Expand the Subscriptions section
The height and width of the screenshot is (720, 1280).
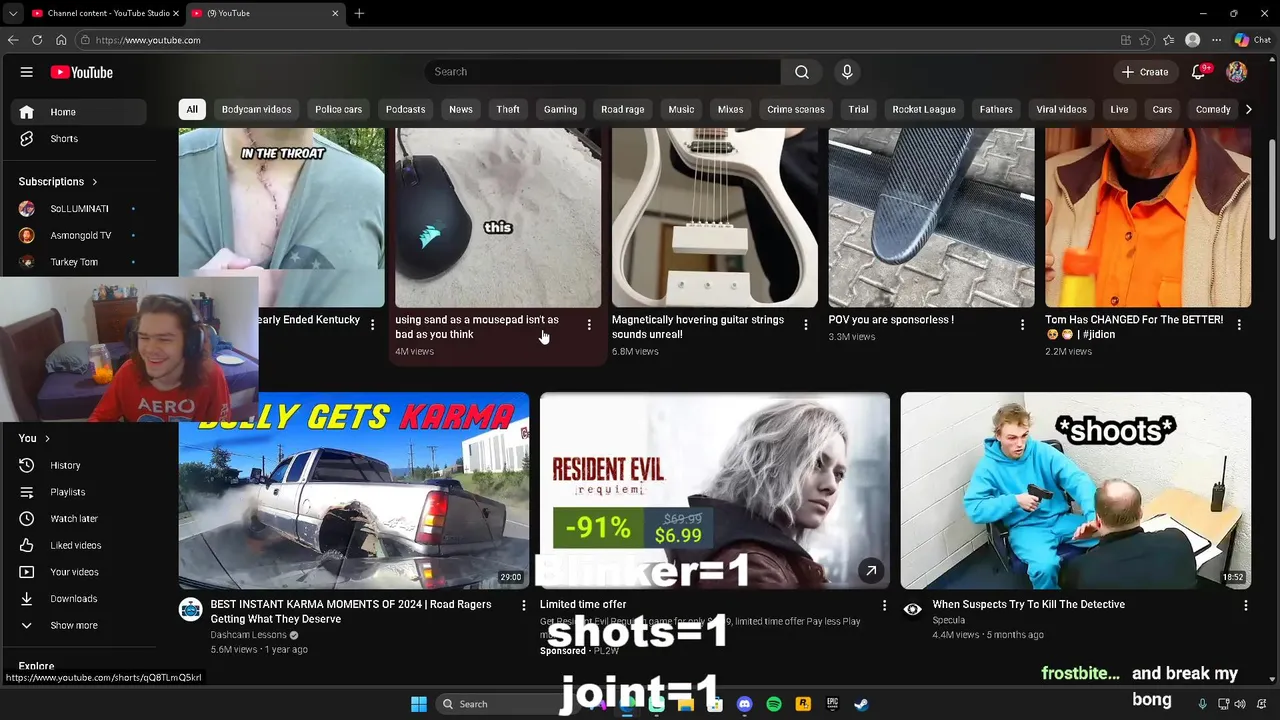(58, 182)
